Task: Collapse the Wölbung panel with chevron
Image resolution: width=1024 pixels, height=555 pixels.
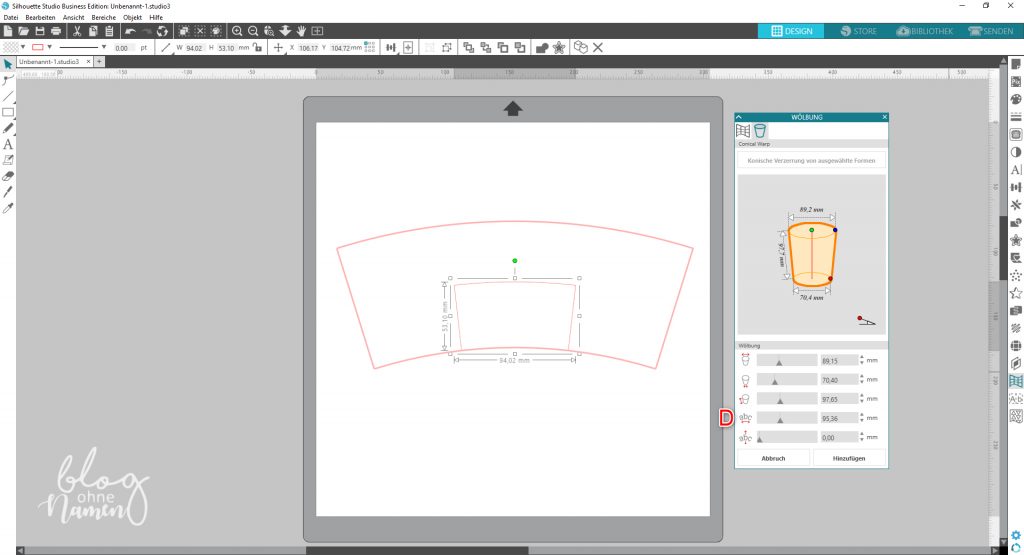Action: (x=740, y=117)
